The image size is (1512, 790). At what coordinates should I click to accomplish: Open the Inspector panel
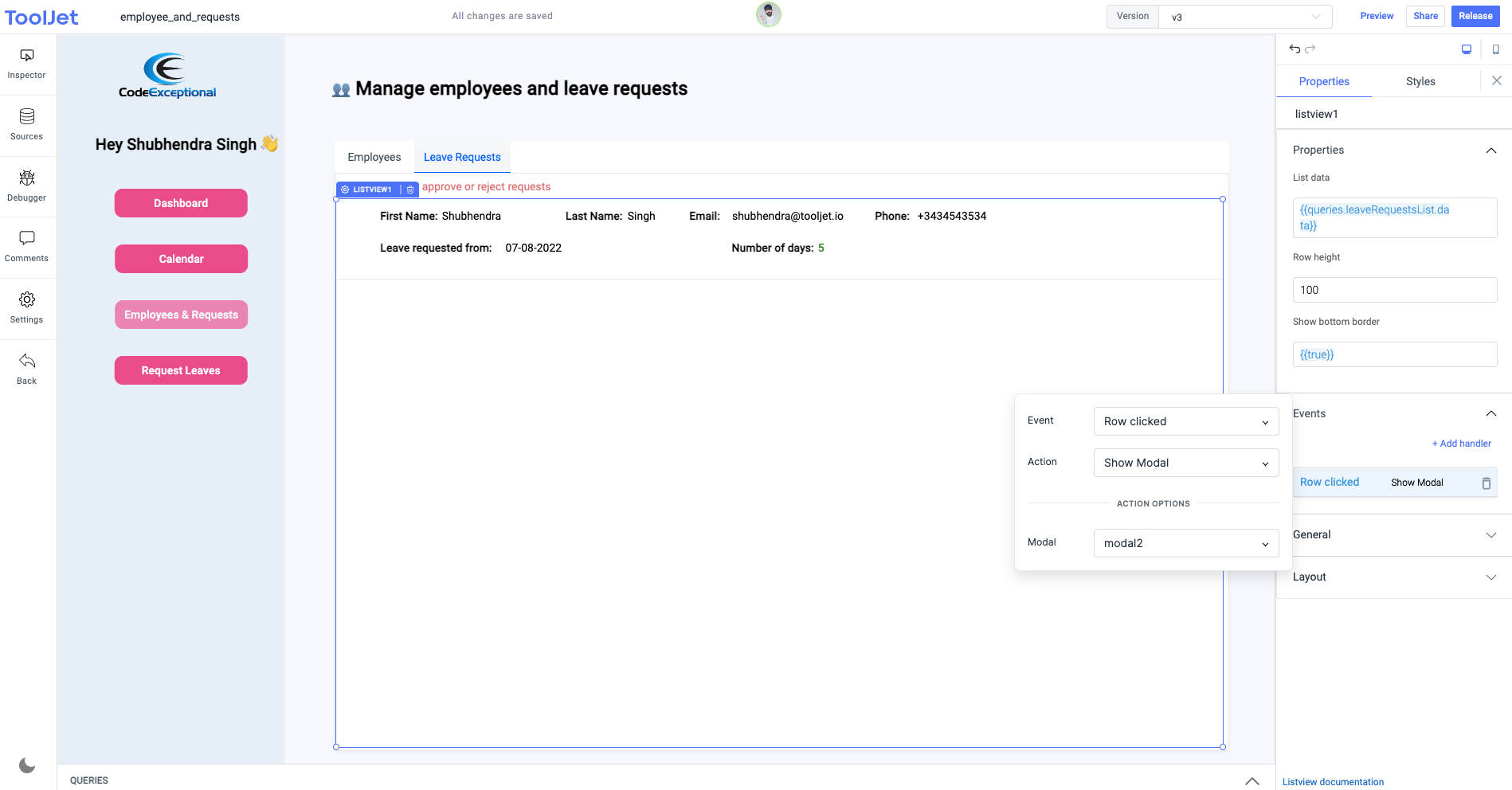click(x=26, y=62)
